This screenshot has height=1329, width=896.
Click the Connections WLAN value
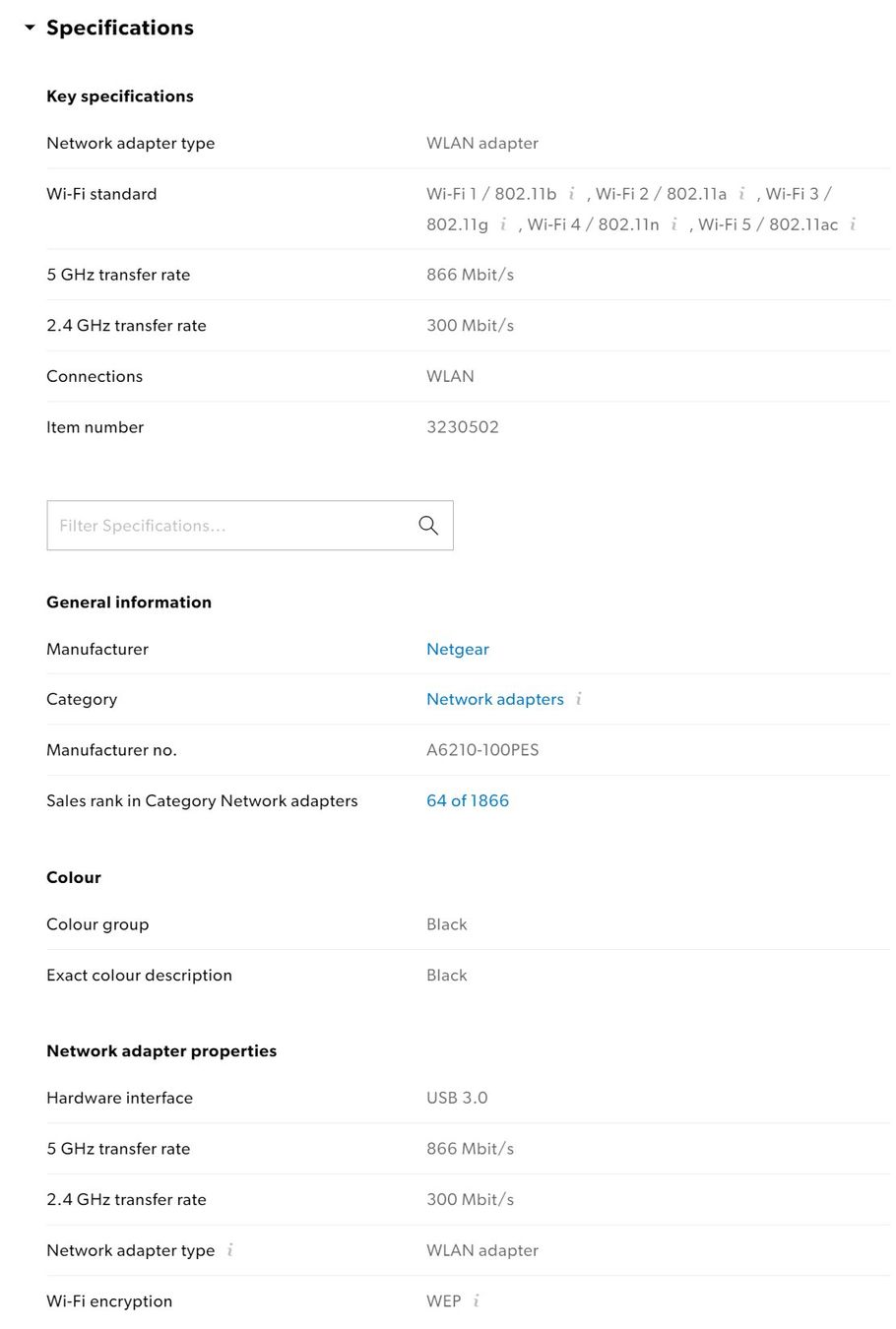click(x=450, y=376)
